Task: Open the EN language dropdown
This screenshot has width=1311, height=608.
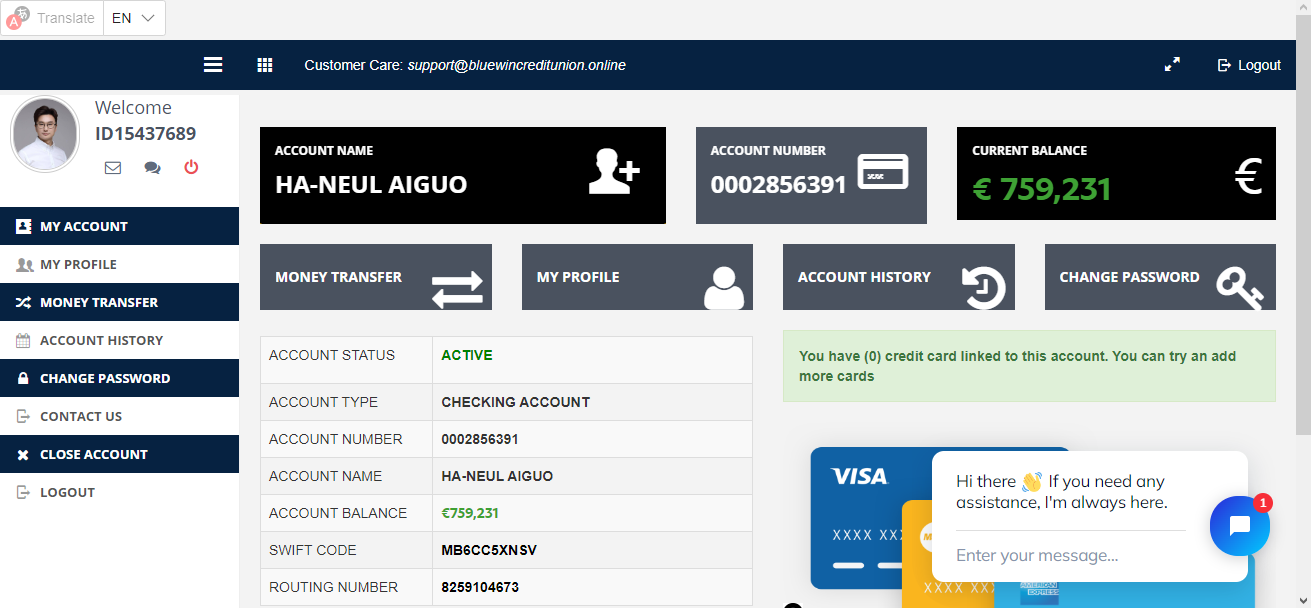Action: coord(134,18)
